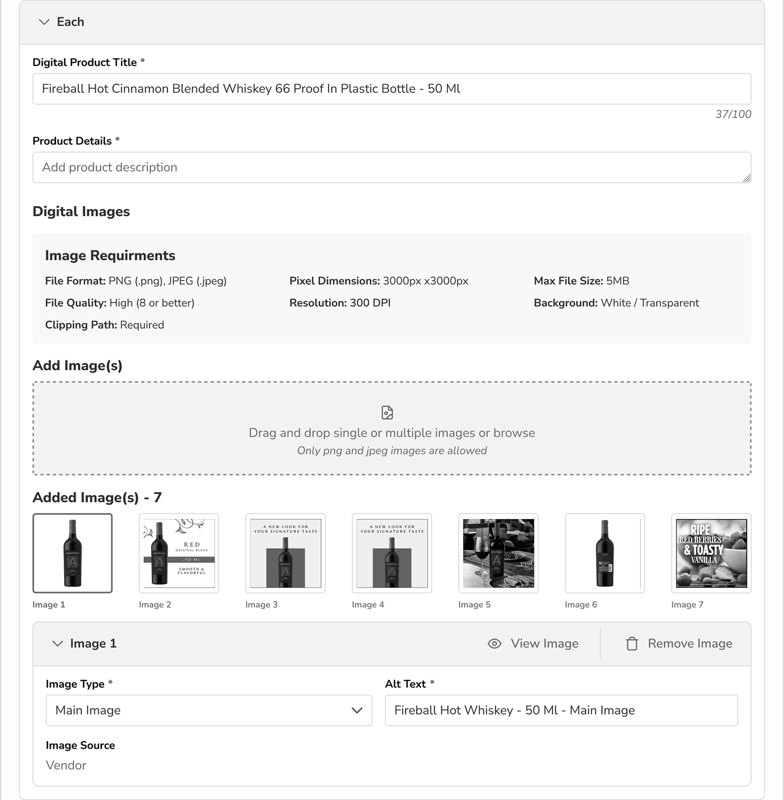Edit the Alt Text field

point(561,710)
